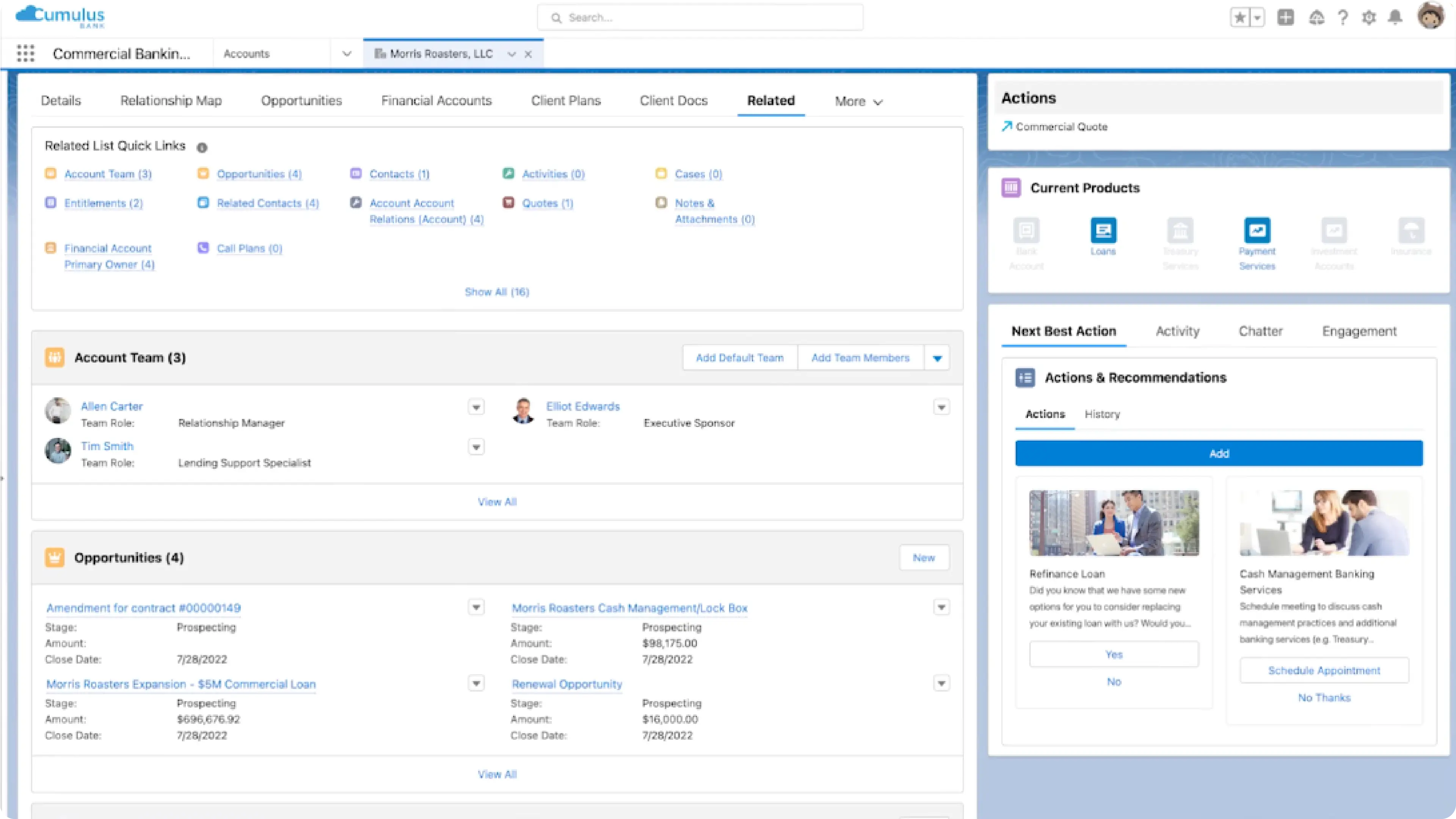Screen dimensions: 1456x819
Task: Open Renewal Opportunity row actions dropdown
Action: (x=941, y=683)
